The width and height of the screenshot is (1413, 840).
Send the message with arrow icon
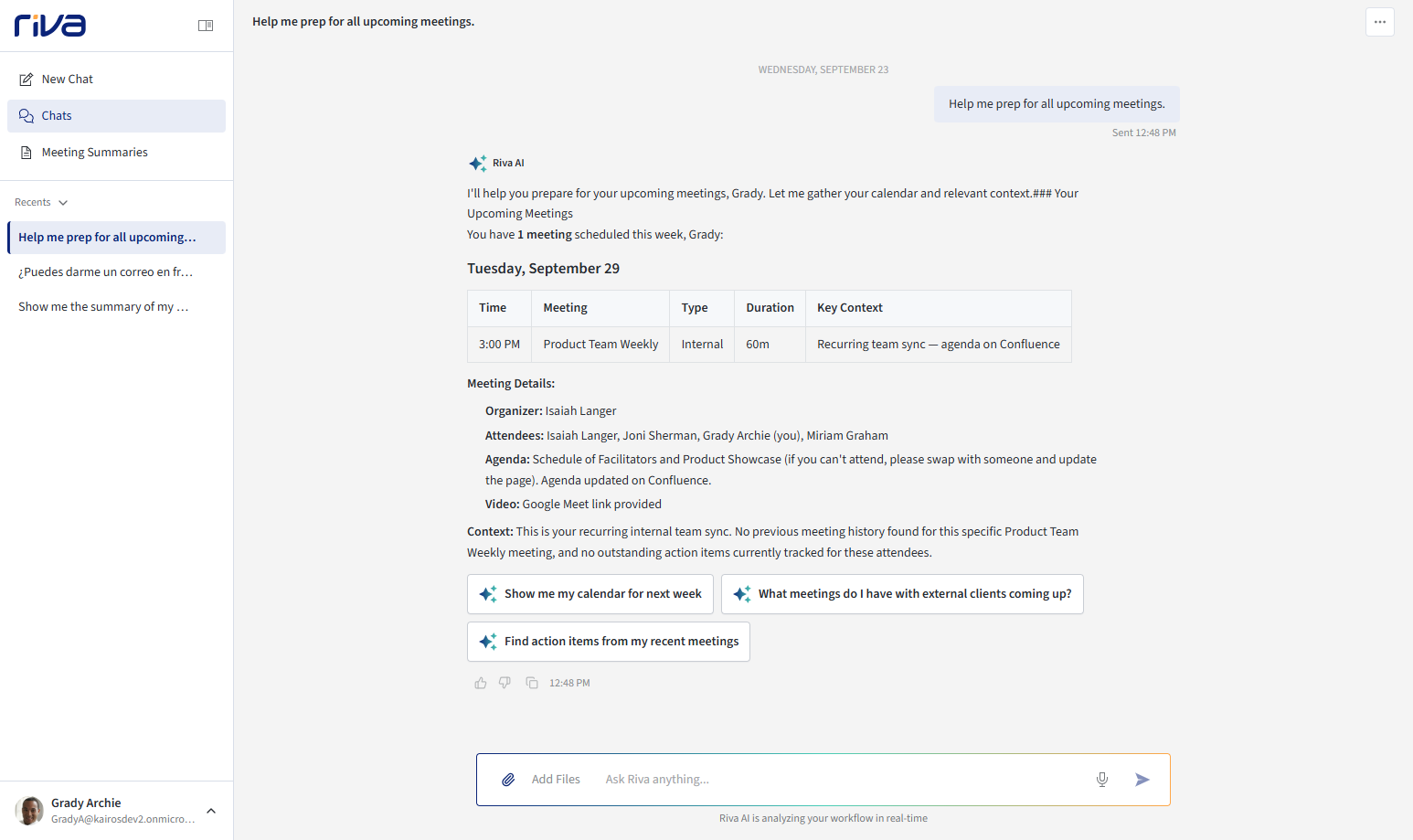click(1142, 780)
